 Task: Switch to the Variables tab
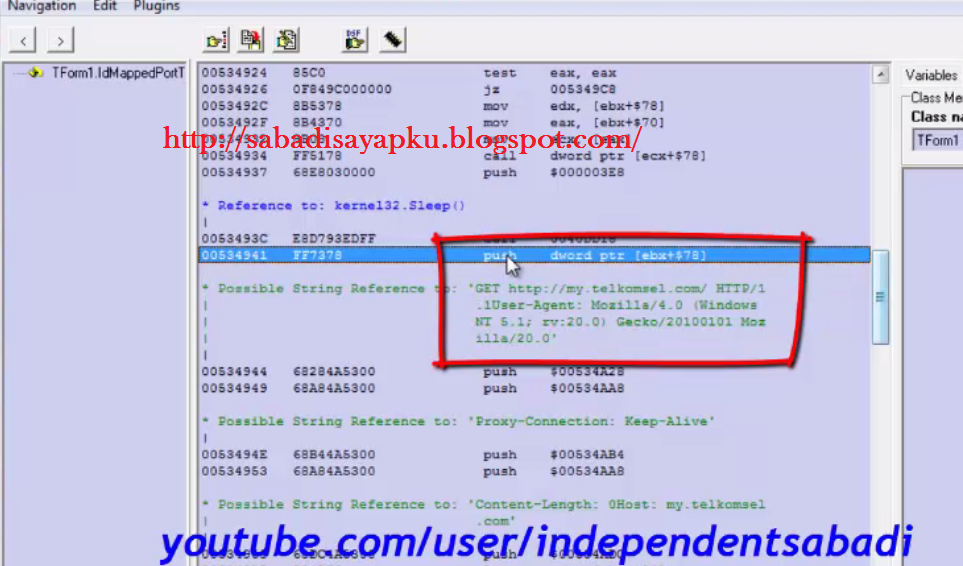932,75
